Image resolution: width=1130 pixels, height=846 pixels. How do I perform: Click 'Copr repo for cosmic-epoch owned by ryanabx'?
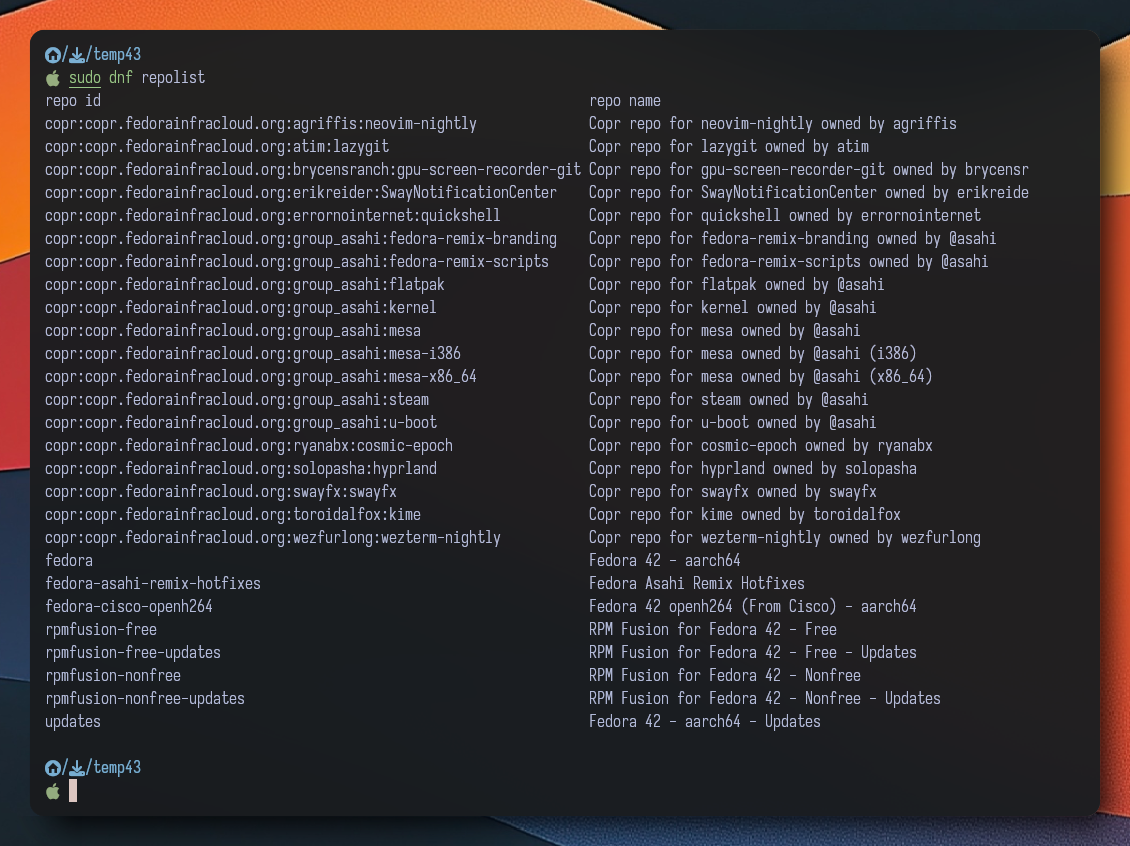click(x=760, y=447)
